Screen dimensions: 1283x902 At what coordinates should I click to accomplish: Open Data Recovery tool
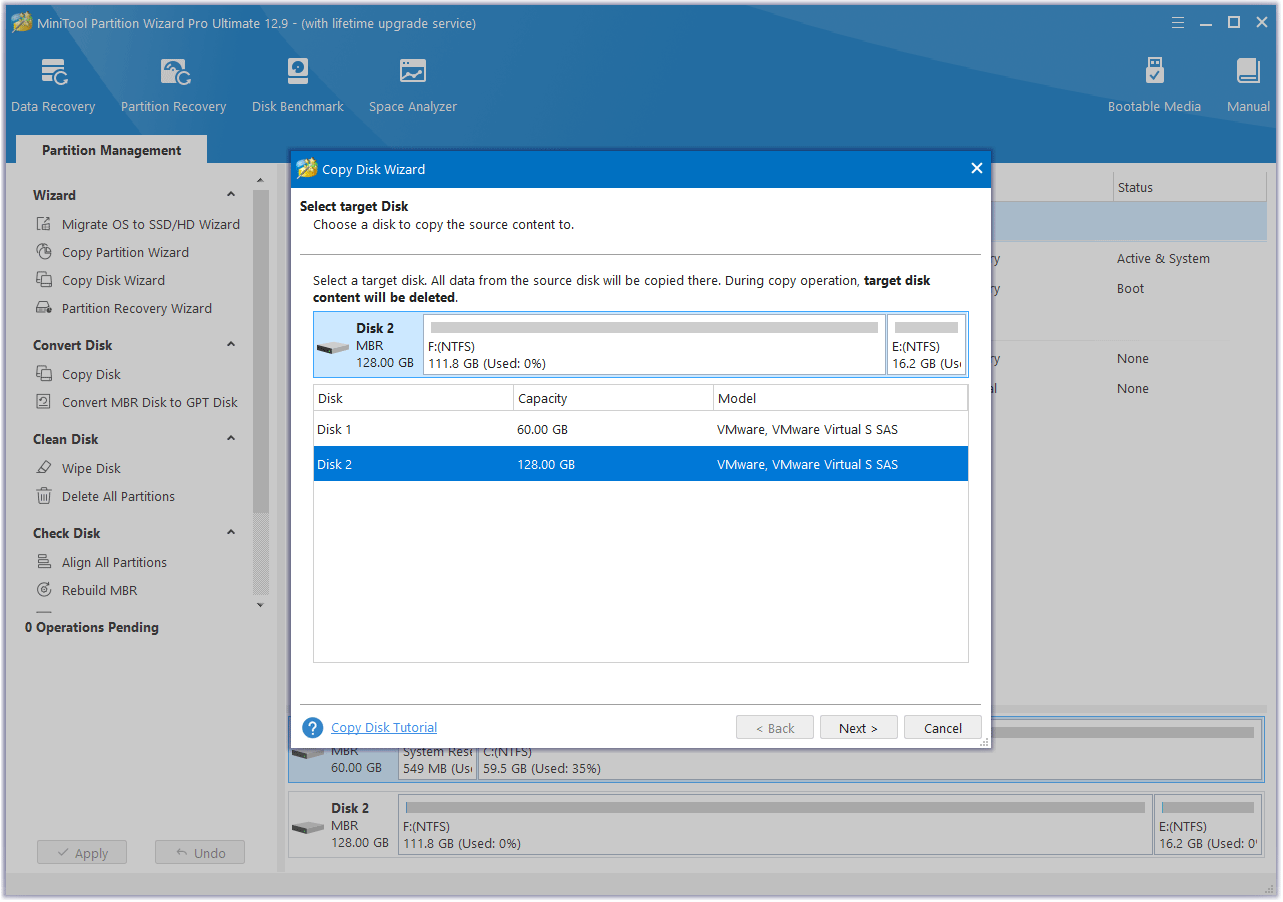tap(53, 85)
